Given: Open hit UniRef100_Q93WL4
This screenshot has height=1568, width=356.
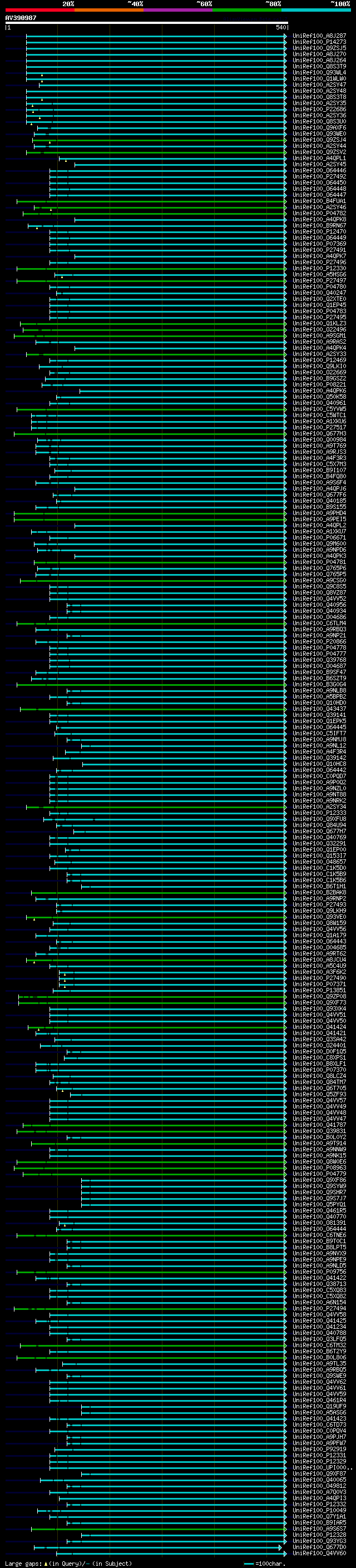Looking at the screenshot, I should tap(319, 72).
